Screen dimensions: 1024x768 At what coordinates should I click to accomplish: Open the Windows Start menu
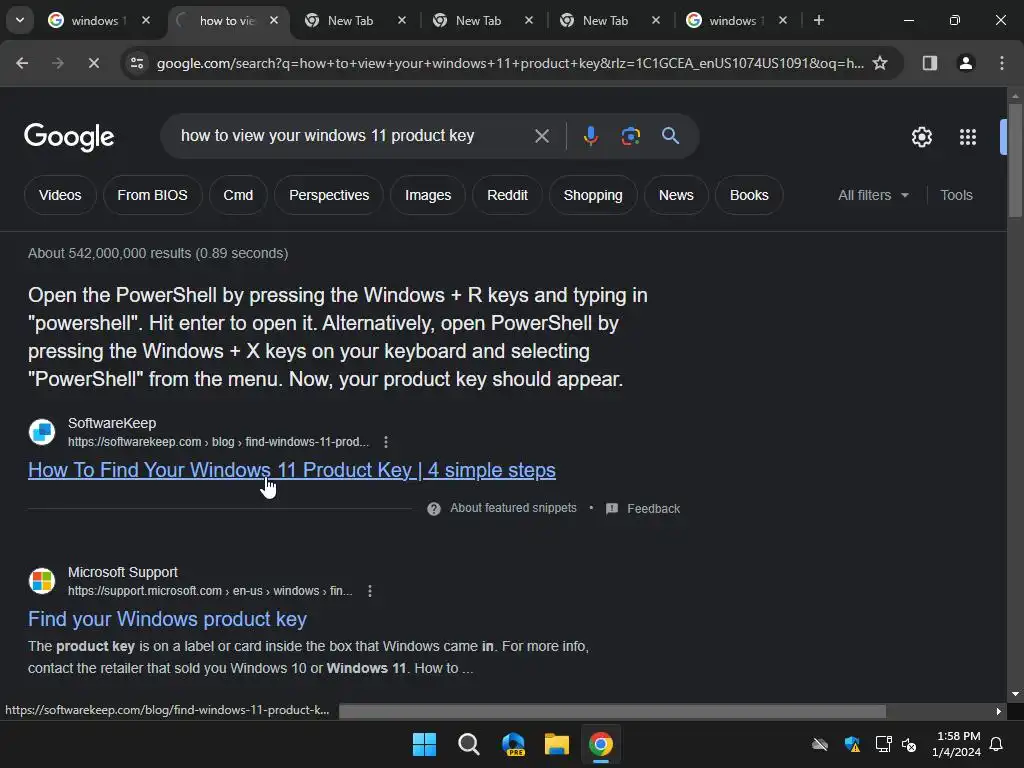(x=424, y=744)
